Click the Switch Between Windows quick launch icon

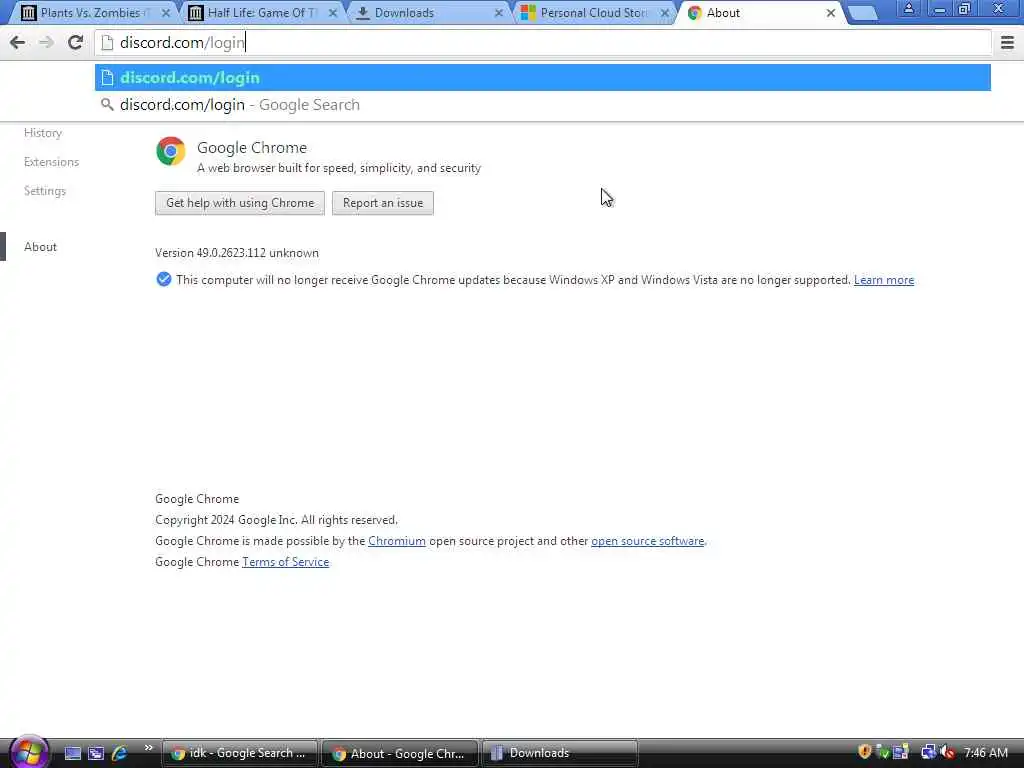pos(96,753)
